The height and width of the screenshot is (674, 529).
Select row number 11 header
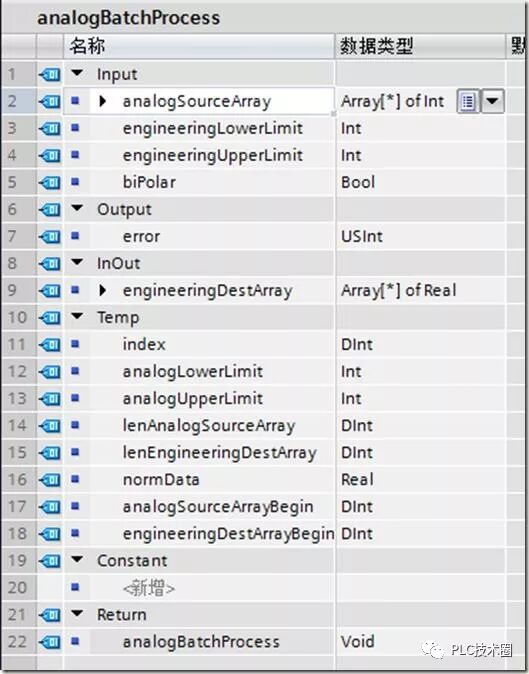(x=18, y=344)
